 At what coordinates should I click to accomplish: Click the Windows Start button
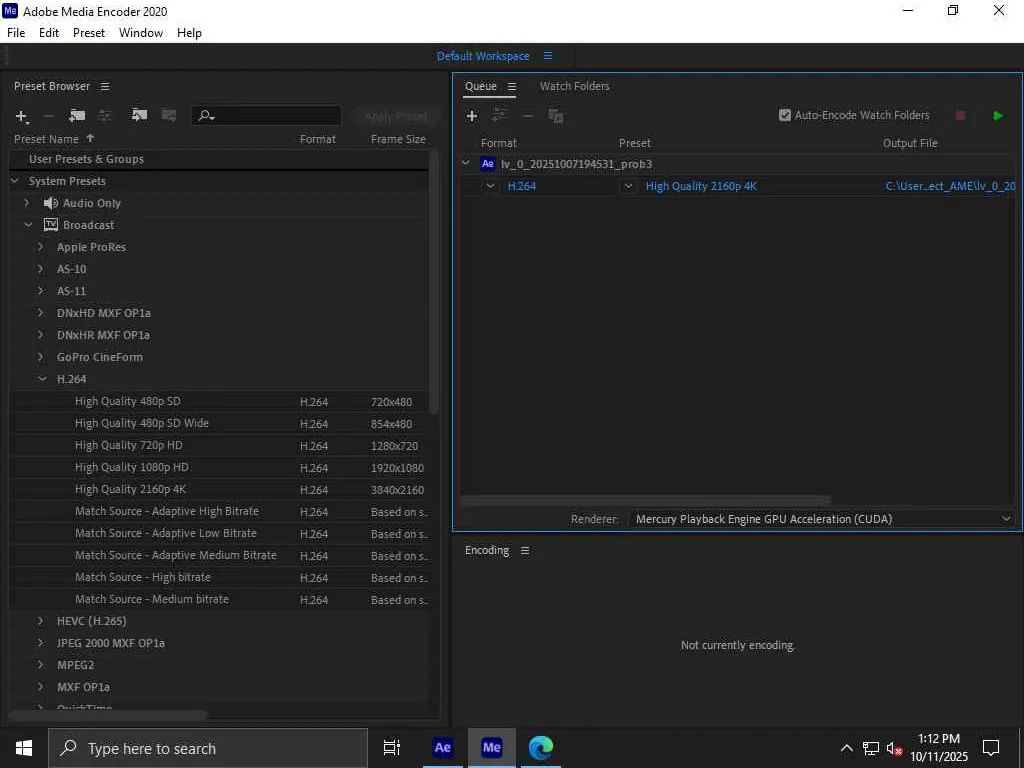pos(24,748)
